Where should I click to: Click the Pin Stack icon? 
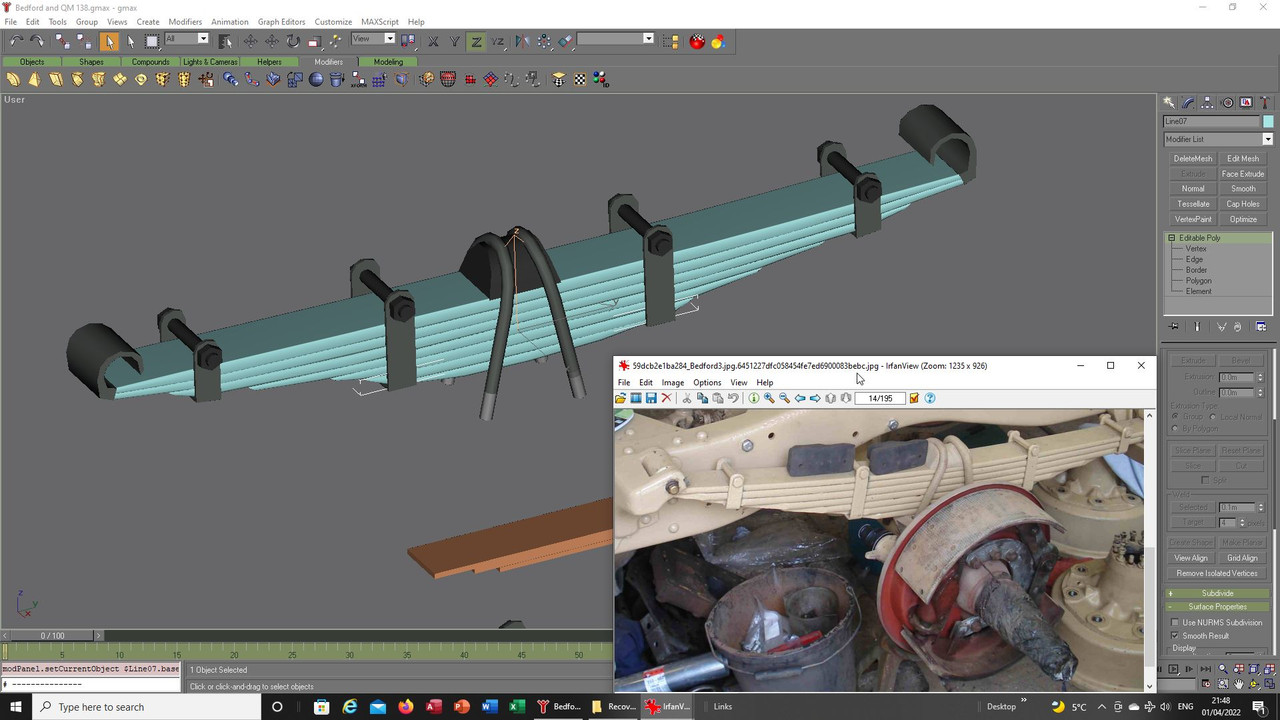[x=1174, y=327]
